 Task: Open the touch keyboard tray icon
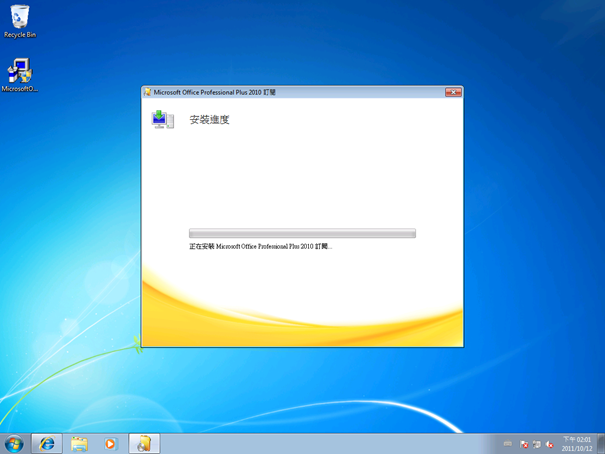[x=508, y=444]
